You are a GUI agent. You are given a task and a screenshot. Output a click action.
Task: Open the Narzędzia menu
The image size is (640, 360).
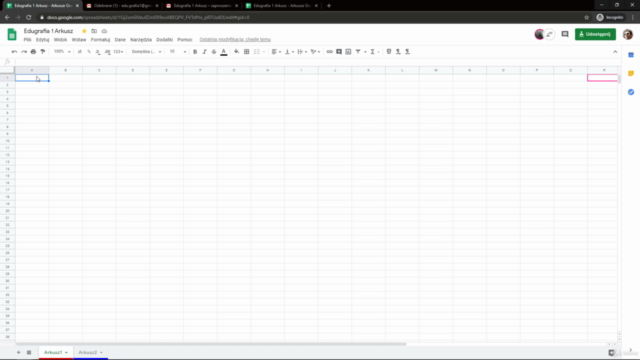point(141,40)
